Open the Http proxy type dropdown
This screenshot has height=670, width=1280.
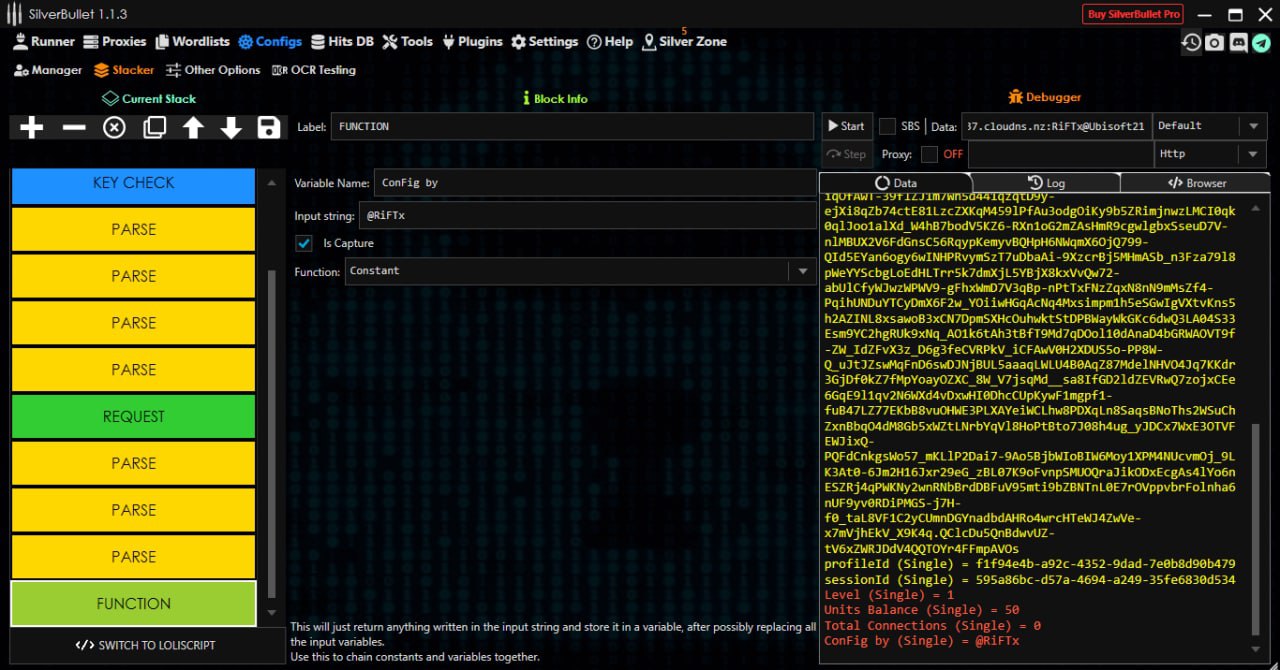tap(1252, 154)
